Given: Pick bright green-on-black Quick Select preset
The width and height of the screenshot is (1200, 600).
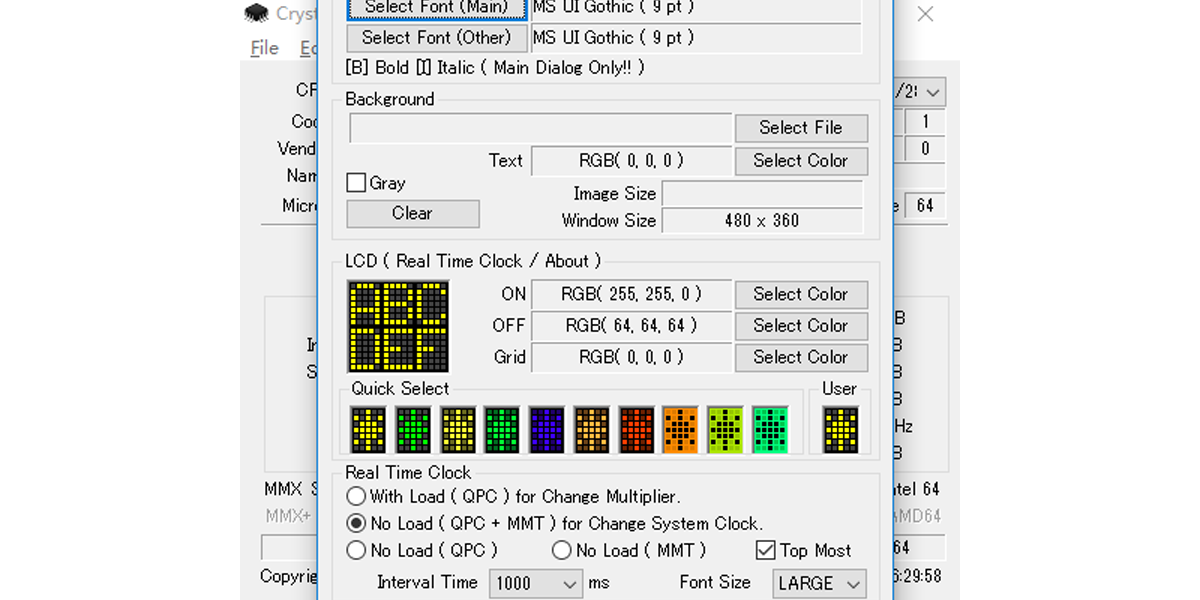Looking at the screenshot, I should pos(413,429).
